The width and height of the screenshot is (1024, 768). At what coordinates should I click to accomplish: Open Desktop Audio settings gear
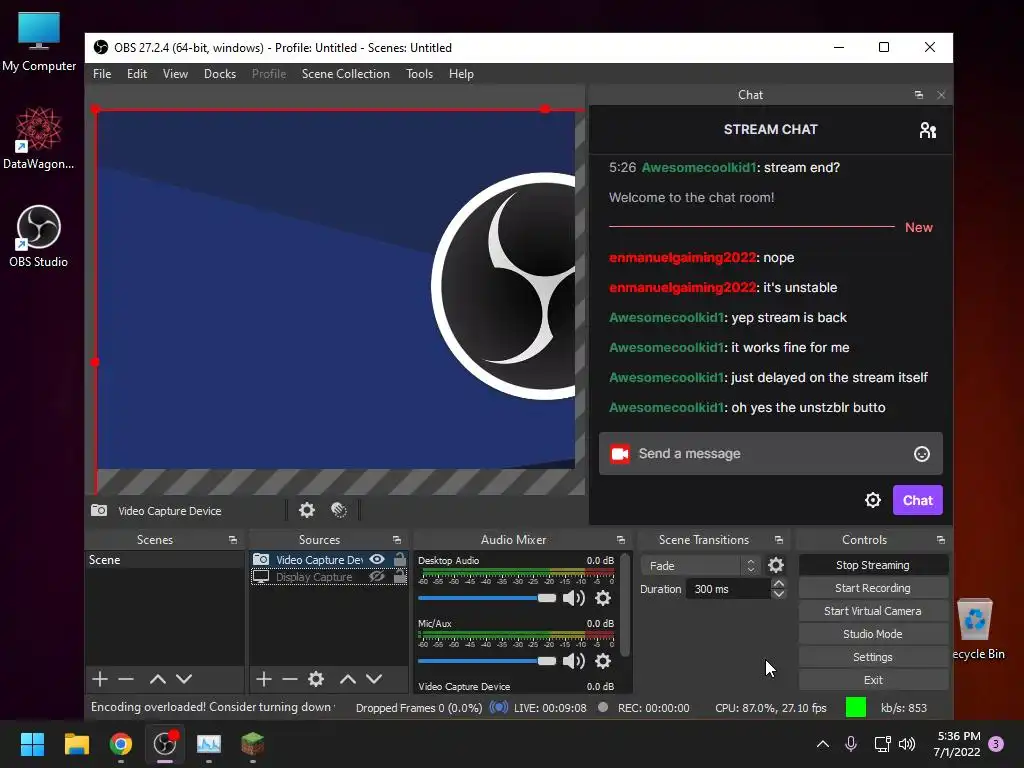click(x=603, y=598)
